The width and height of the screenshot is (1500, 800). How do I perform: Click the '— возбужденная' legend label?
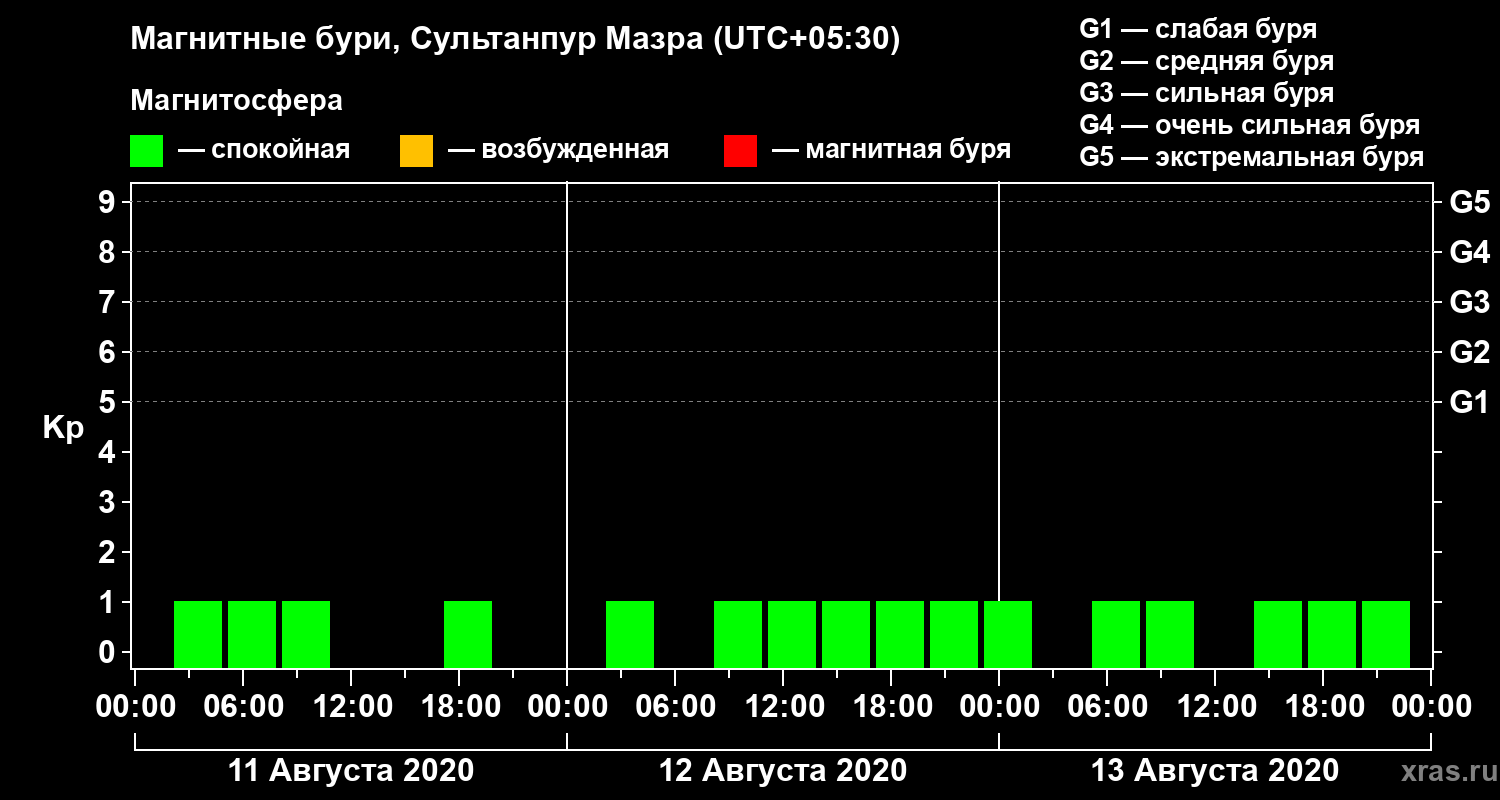(x=558, y=150)
